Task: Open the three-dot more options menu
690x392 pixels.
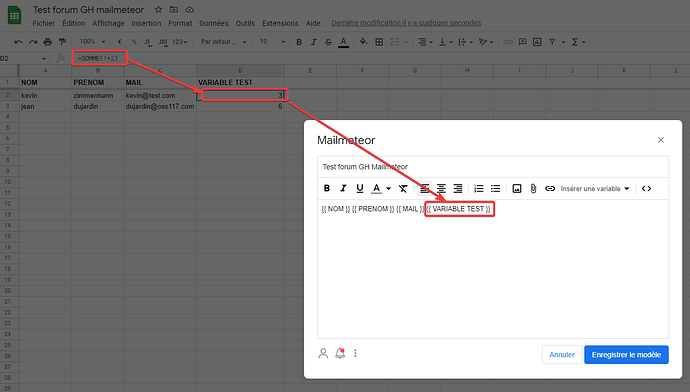Action: (355, 353)
